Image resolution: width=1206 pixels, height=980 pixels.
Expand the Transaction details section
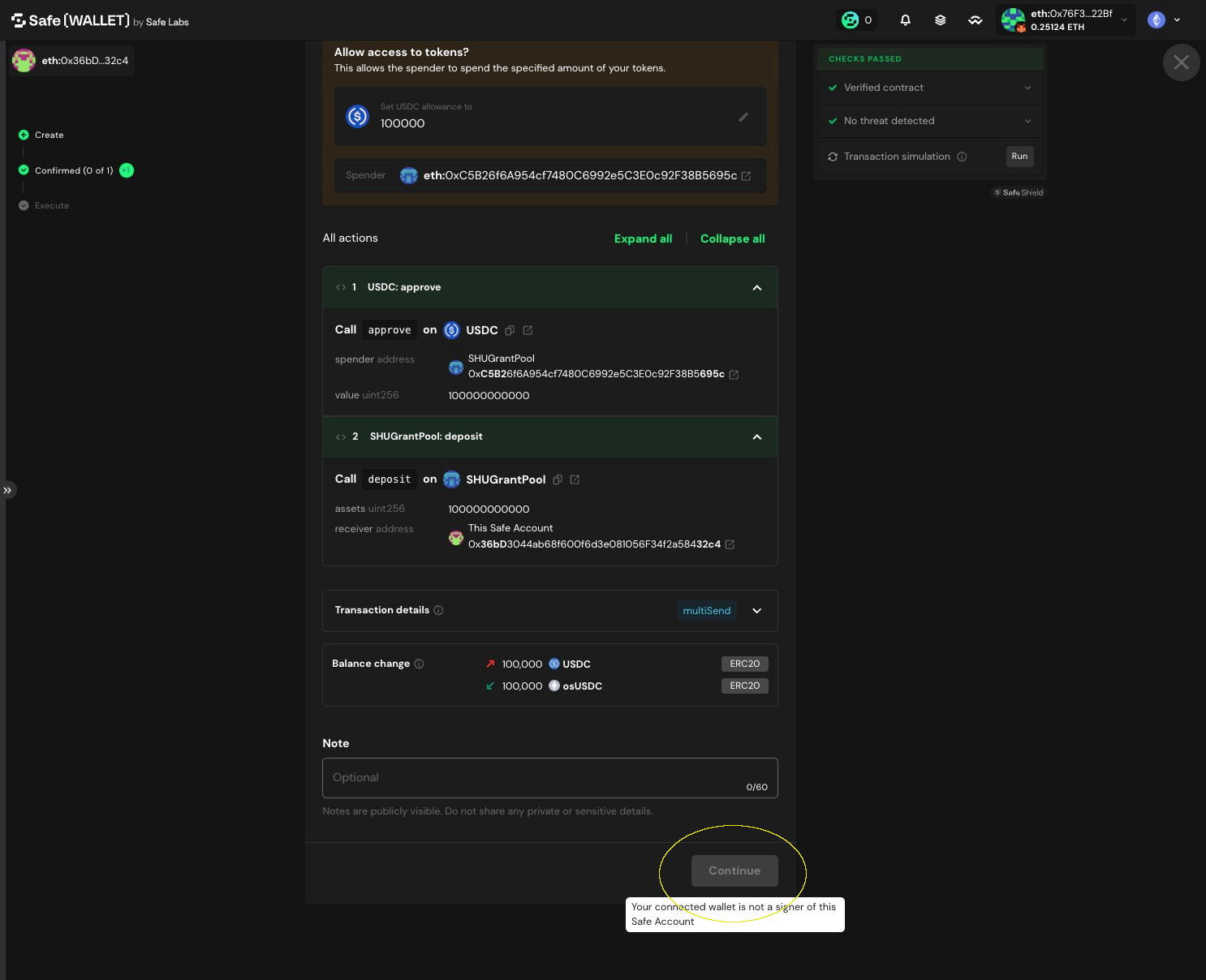click(x=757, y=611)
